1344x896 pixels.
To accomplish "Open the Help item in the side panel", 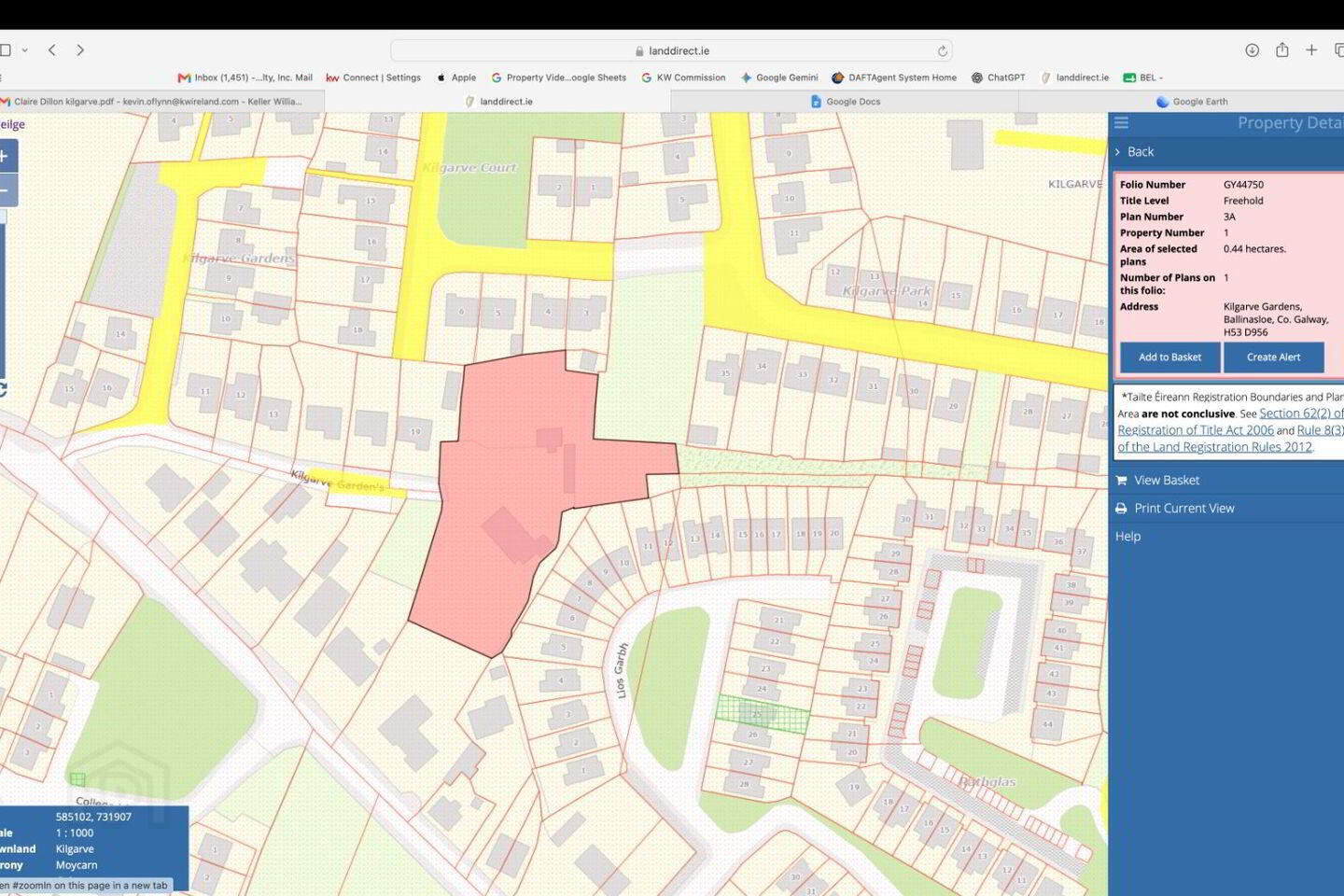I will pyautogui.click(x=1127, y=536).
